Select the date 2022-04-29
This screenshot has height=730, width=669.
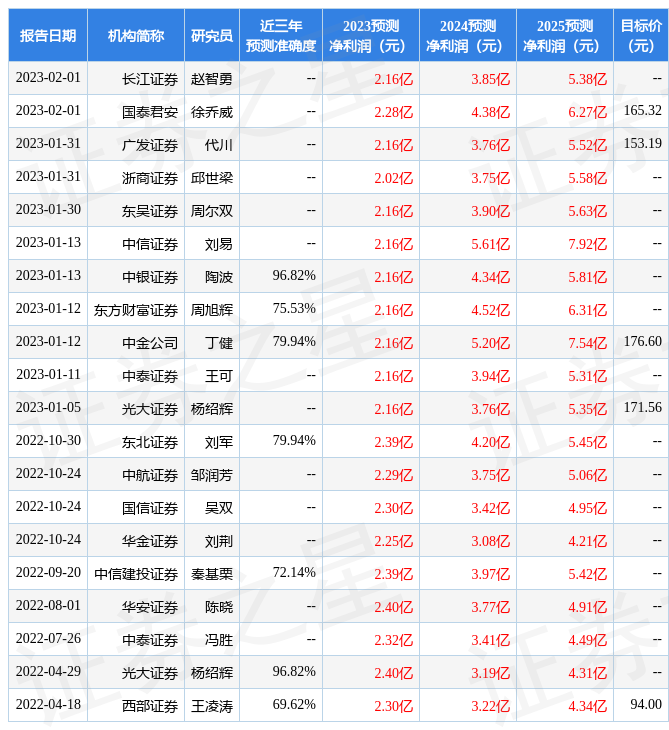coord(48,672)
